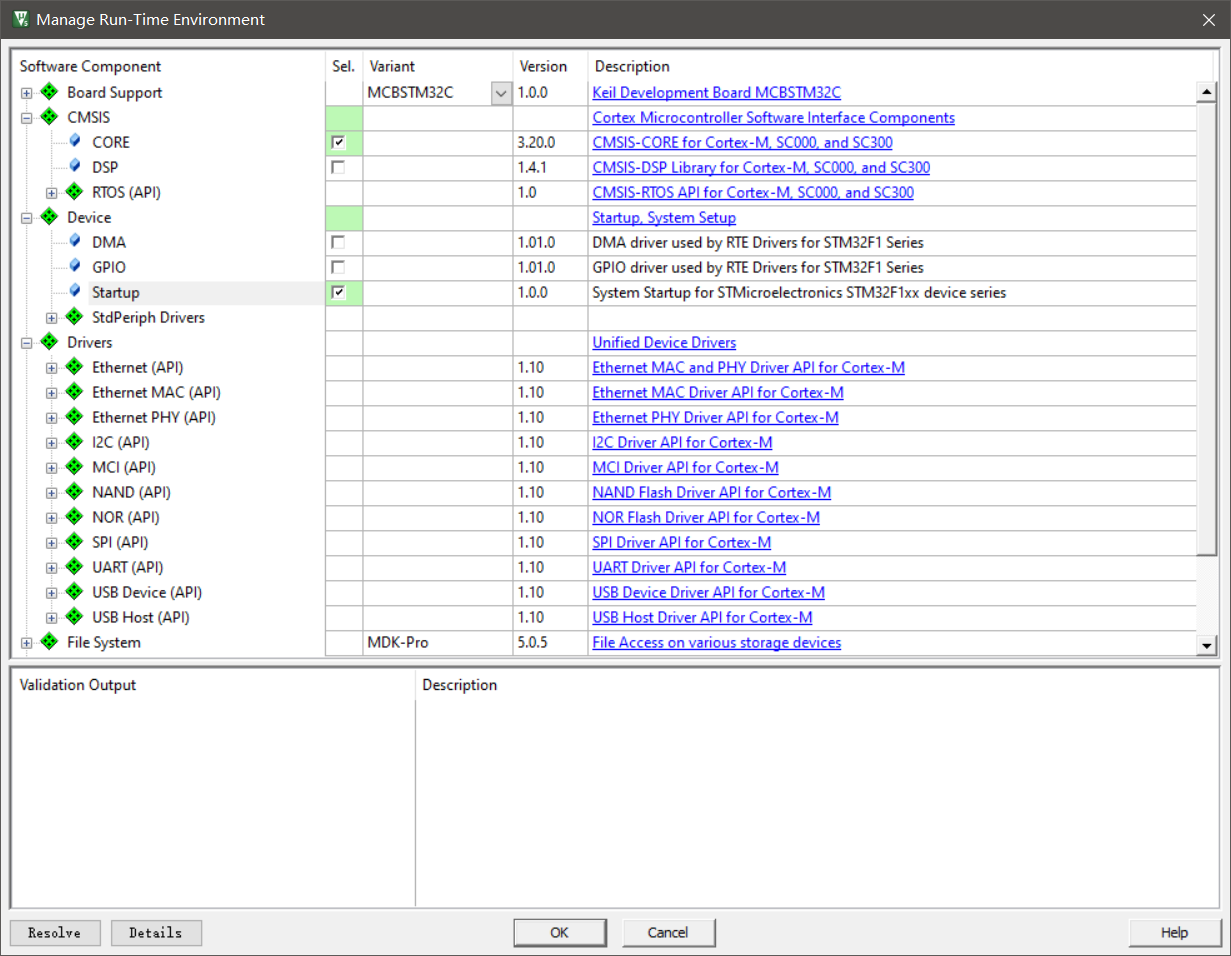This screenshot has height=956, width=1231.
Task: Click the green diamond icon beside USB Host (API)
Action: coord(74,617)
